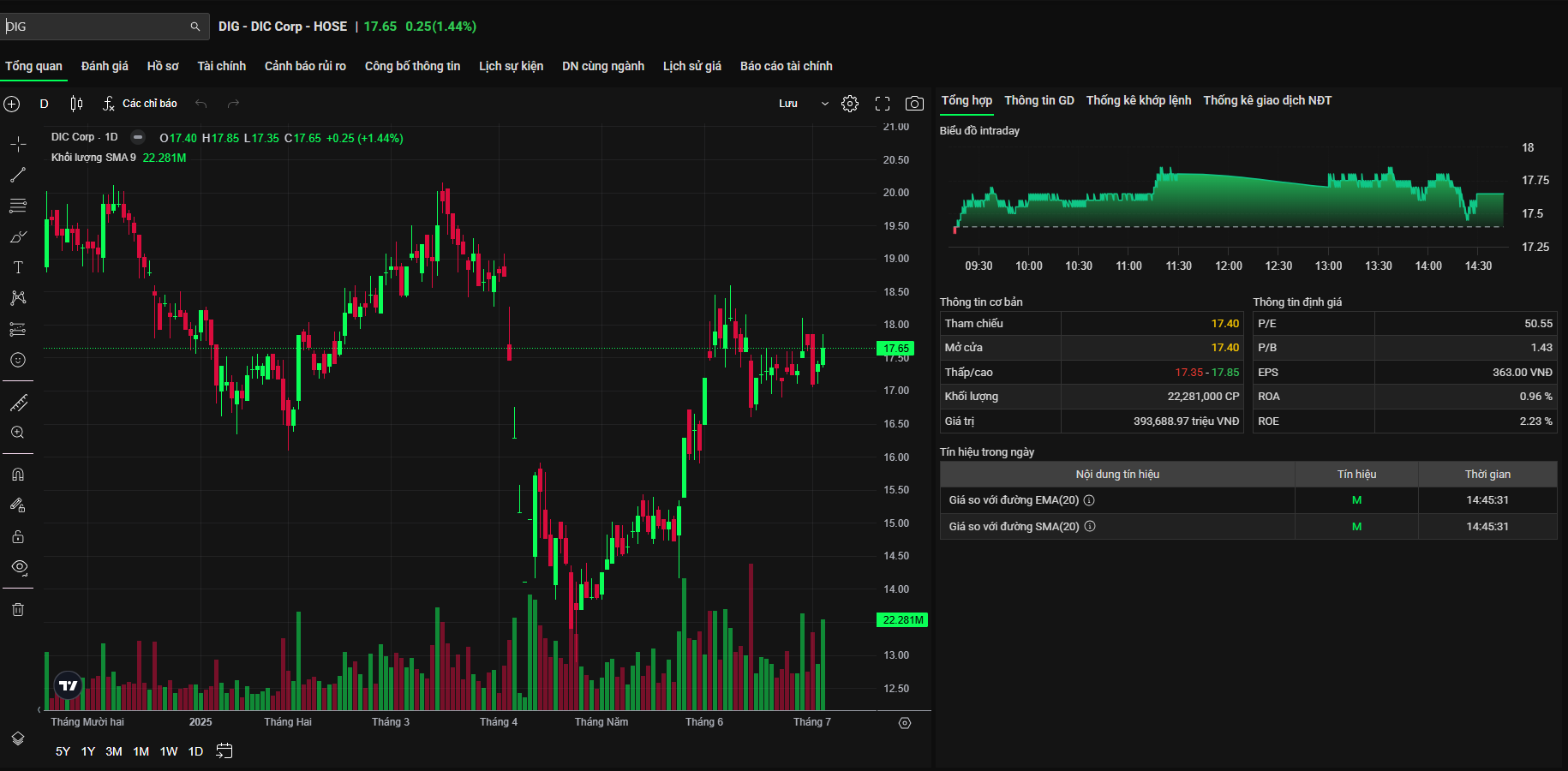Select the Công bố thông tin tab

point(412,66)
